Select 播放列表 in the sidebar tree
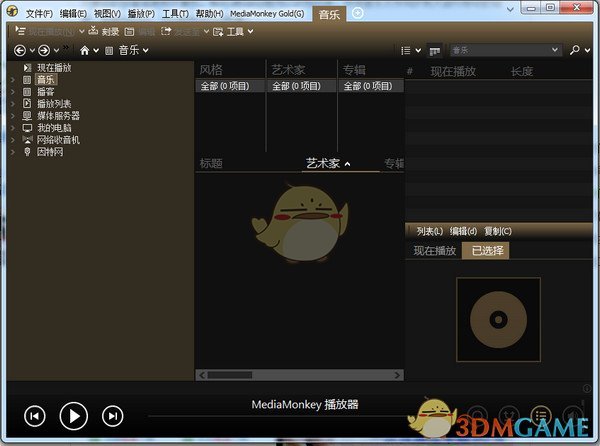600x446 pixels. (54, 104)
